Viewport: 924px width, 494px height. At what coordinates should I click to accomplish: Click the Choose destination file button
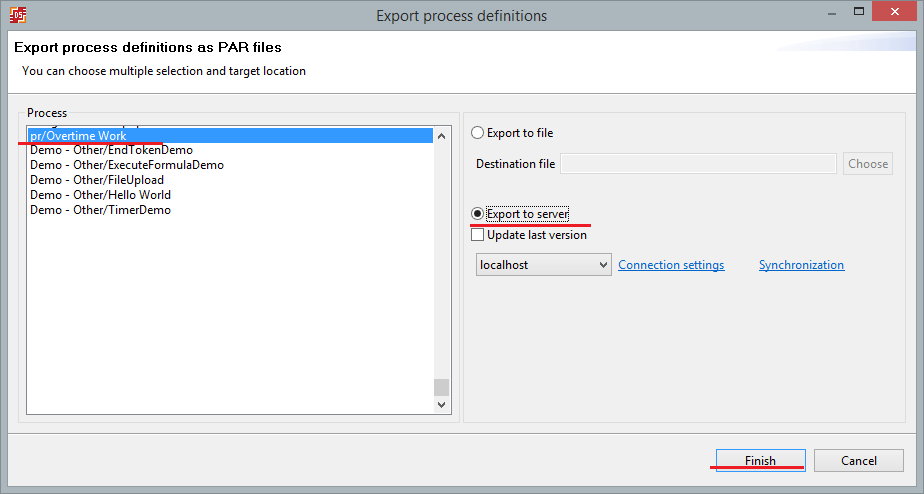867,164
